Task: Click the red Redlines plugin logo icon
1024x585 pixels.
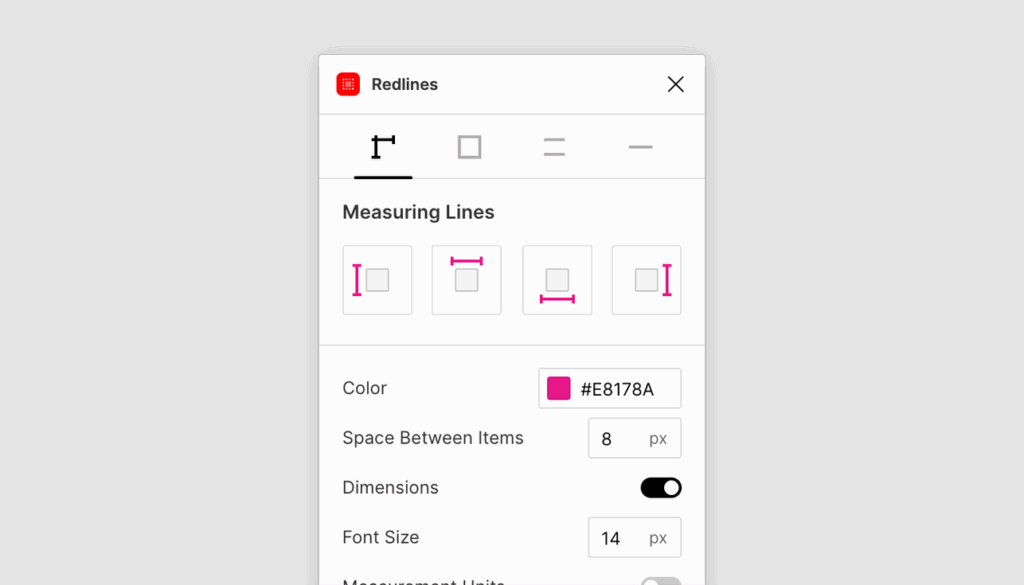Action: 348,84
